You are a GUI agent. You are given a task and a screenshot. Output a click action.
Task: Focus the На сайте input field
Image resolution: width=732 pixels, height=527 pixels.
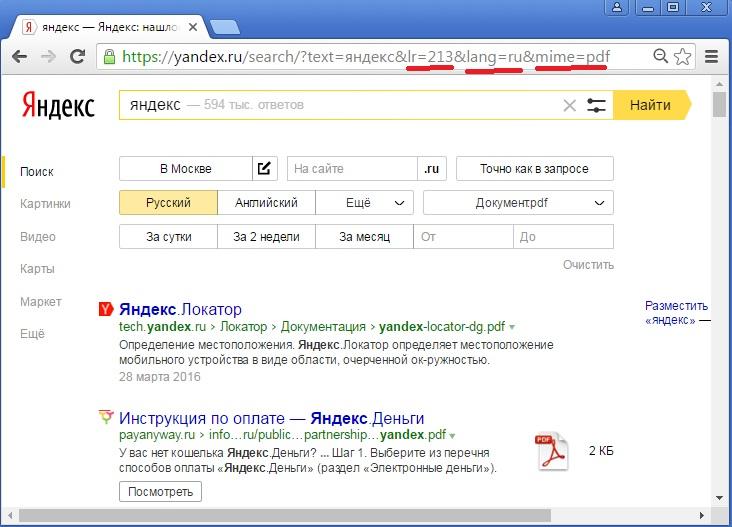pyautogui.click(x=352, y=169)
